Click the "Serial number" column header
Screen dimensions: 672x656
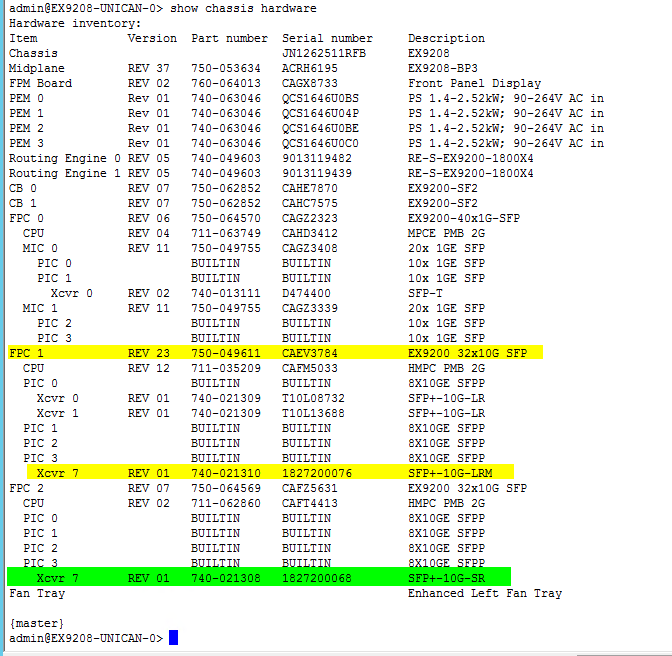point(327,38)
